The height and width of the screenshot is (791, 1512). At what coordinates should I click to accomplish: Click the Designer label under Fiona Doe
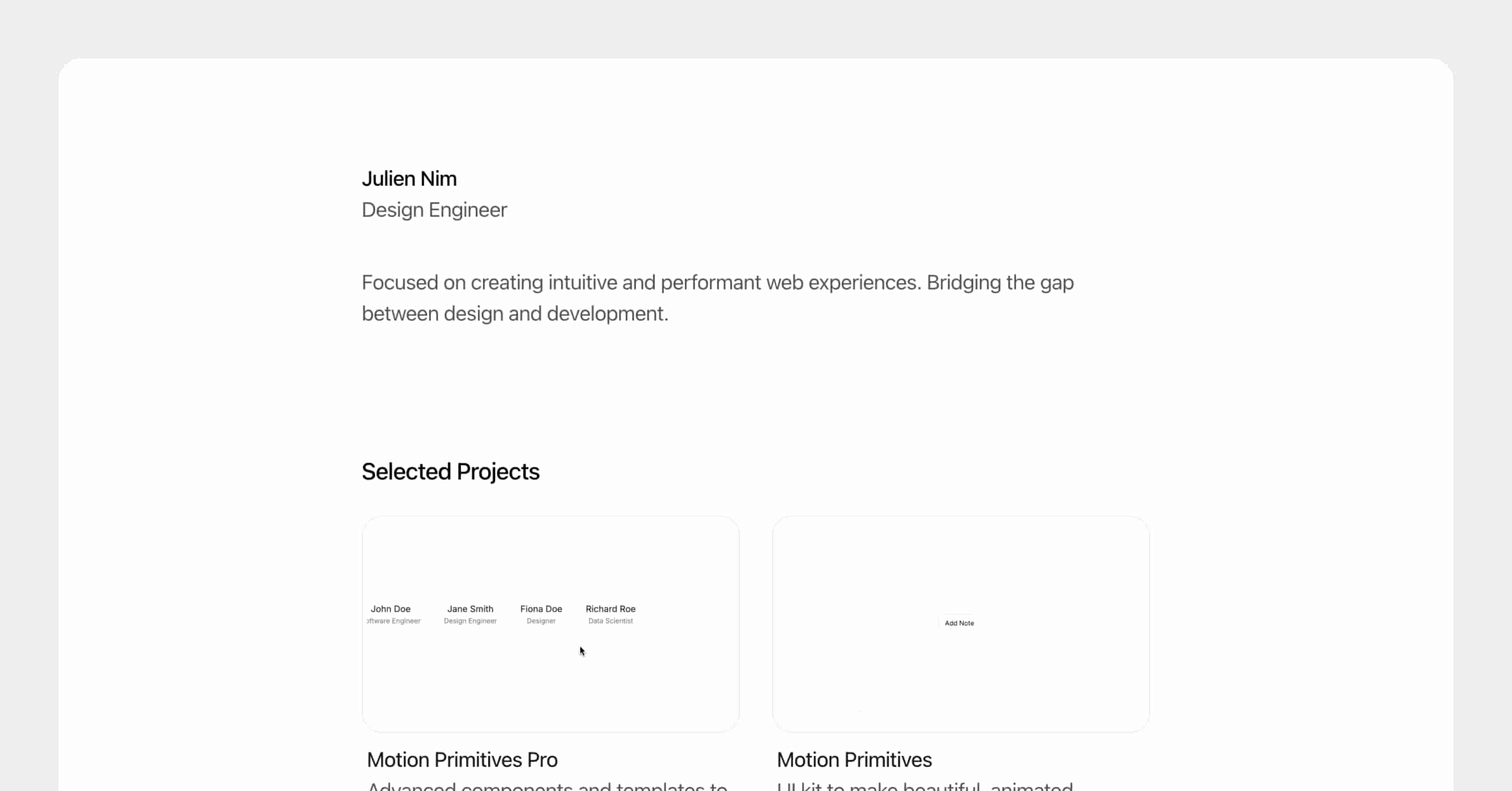coord(541,621)
